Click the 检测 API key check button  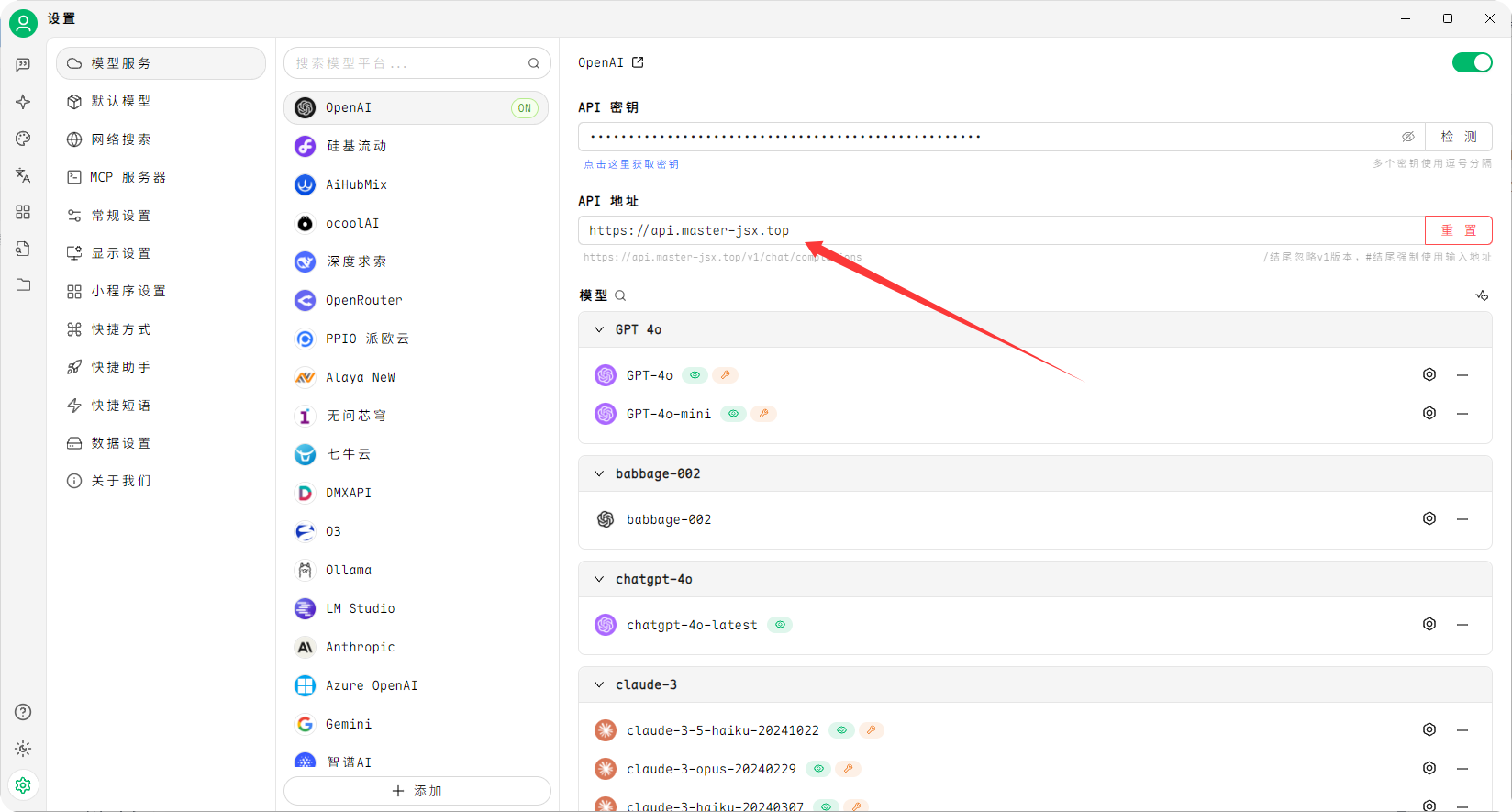(1459, 137)
